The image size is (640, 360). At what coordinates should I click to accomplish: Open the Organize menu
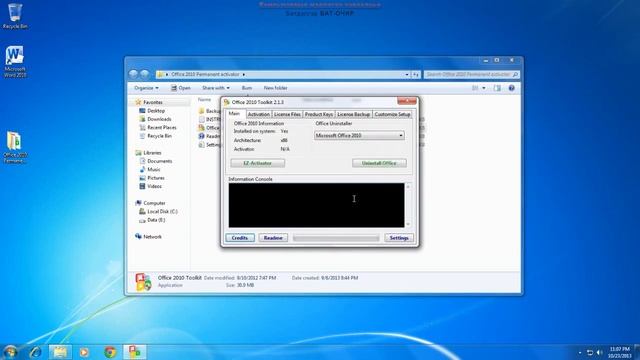point(146,88)
